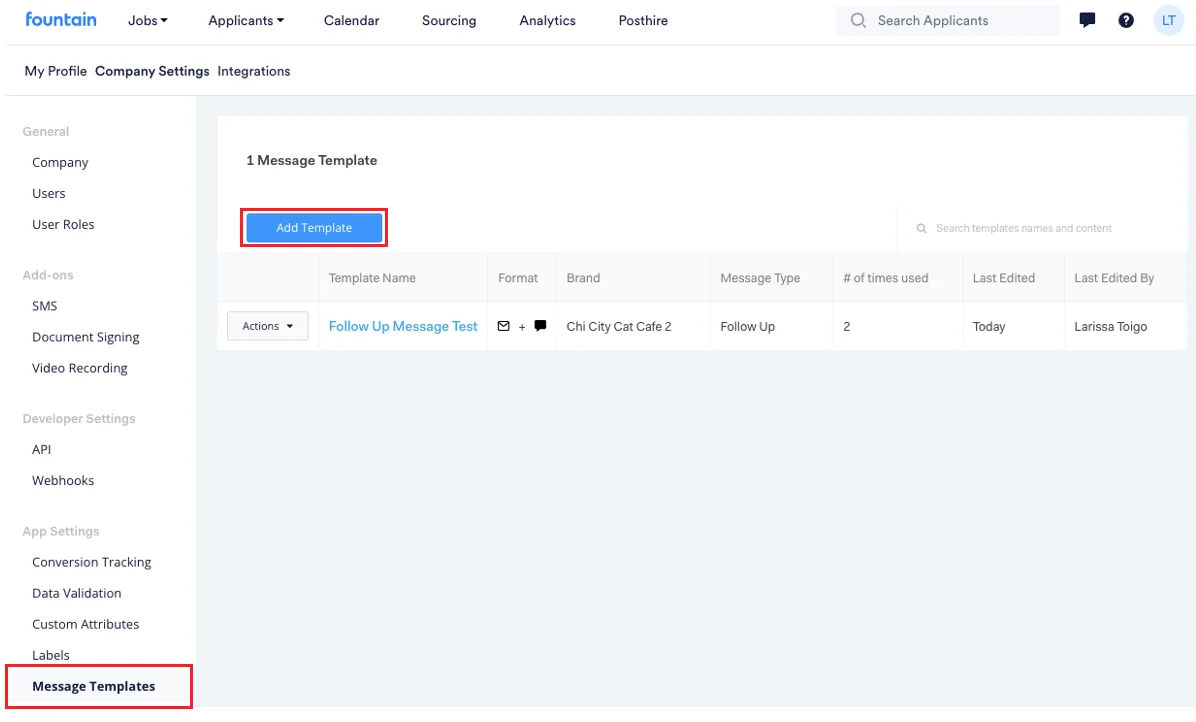Navigate to Posthire
Viewport: 1196px width, 722px height.
643,21
